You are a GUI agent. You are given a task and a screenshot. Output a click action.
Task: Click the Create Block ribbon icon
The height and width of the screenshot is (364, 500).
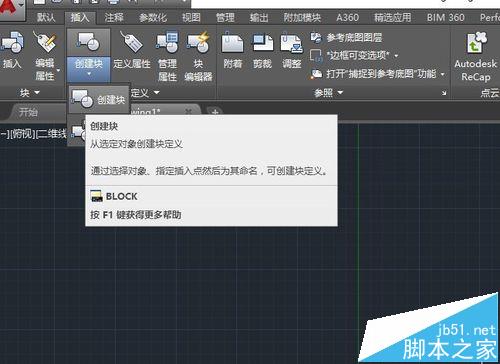[x=88, y=42]
